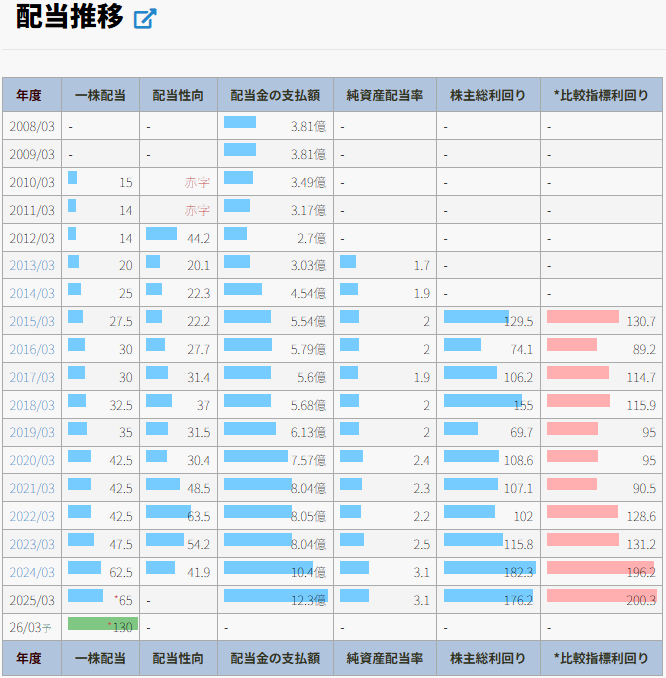Open the 2020/03 fiscal year link
The width and height of the screenshot is (666, 678).
tap(32, 460)
